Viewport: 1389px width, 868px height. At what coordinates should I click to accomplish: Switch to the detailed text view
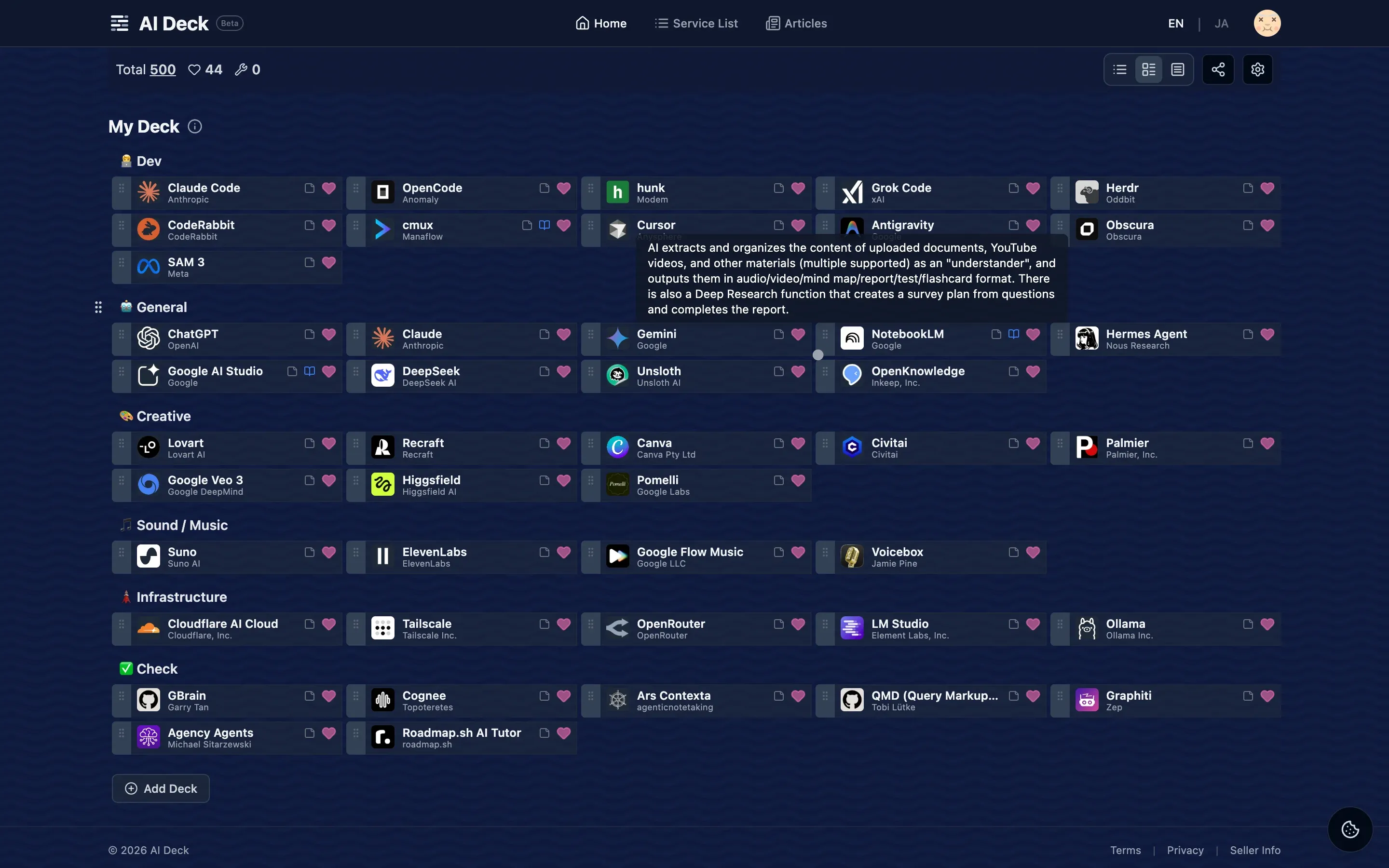point(1178,69)
